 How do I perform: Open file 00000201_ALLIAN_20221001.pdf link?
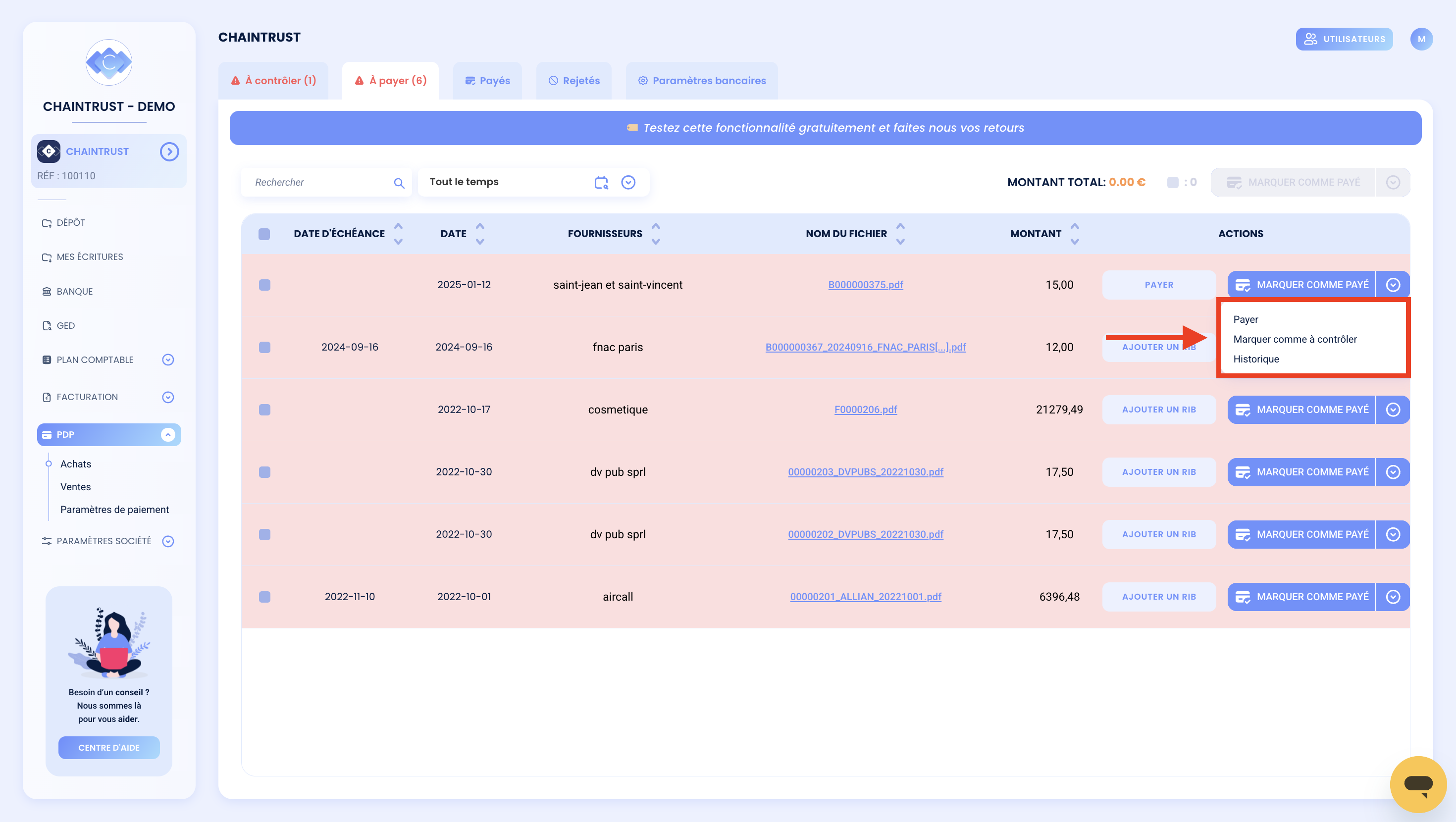(865, 596)
